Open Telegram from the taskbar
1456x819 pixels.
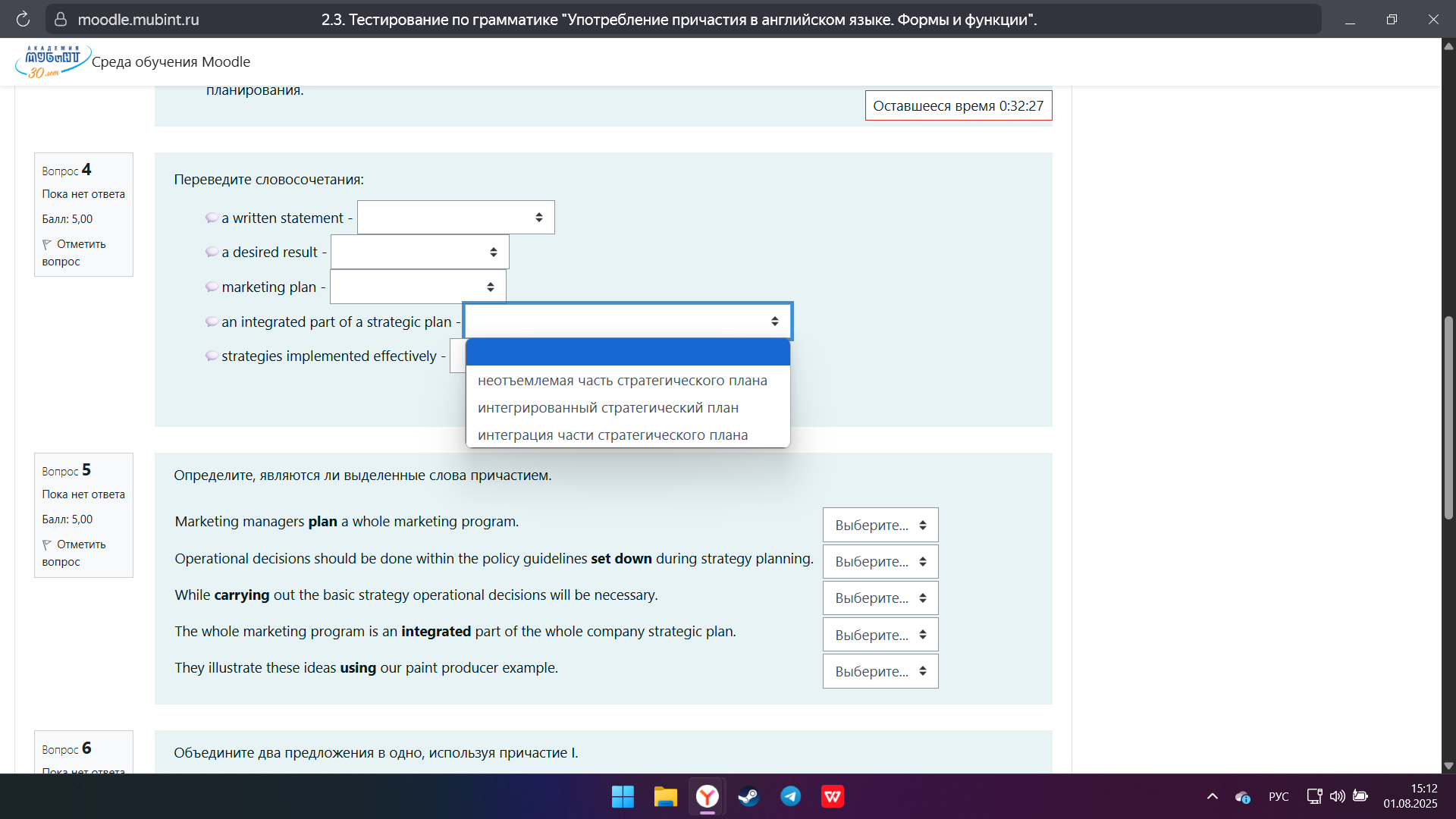[790, 796]
